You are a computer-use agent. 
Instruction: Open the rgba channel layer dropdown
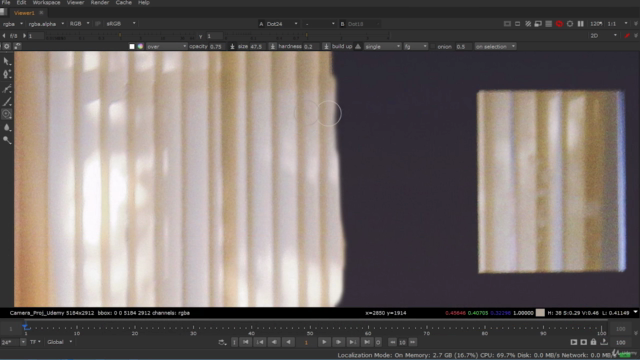[x=13, y=24]
